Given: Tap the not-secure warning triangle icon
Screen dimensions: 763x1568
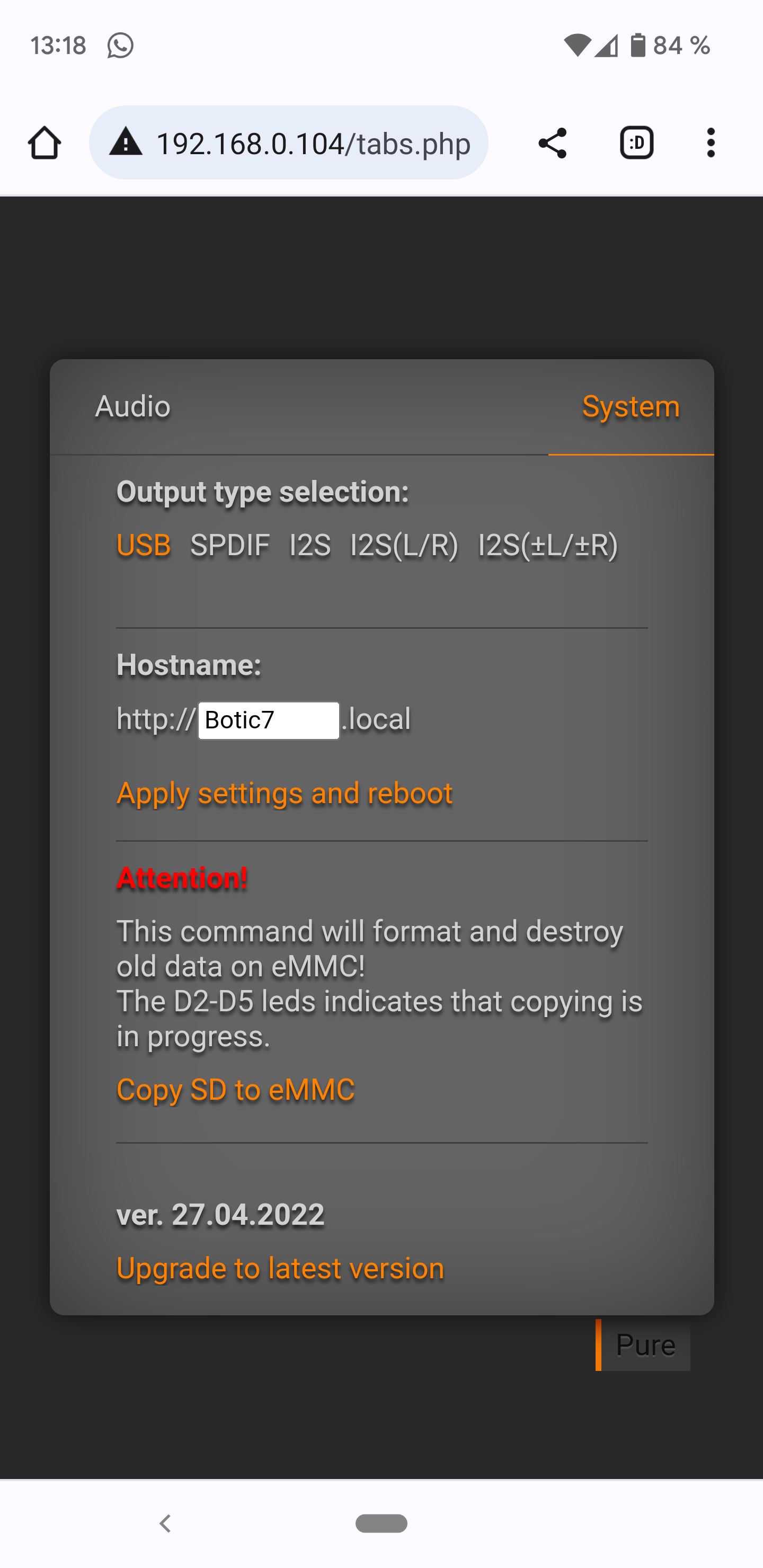Looking at the screenshot, I should 126,142.
